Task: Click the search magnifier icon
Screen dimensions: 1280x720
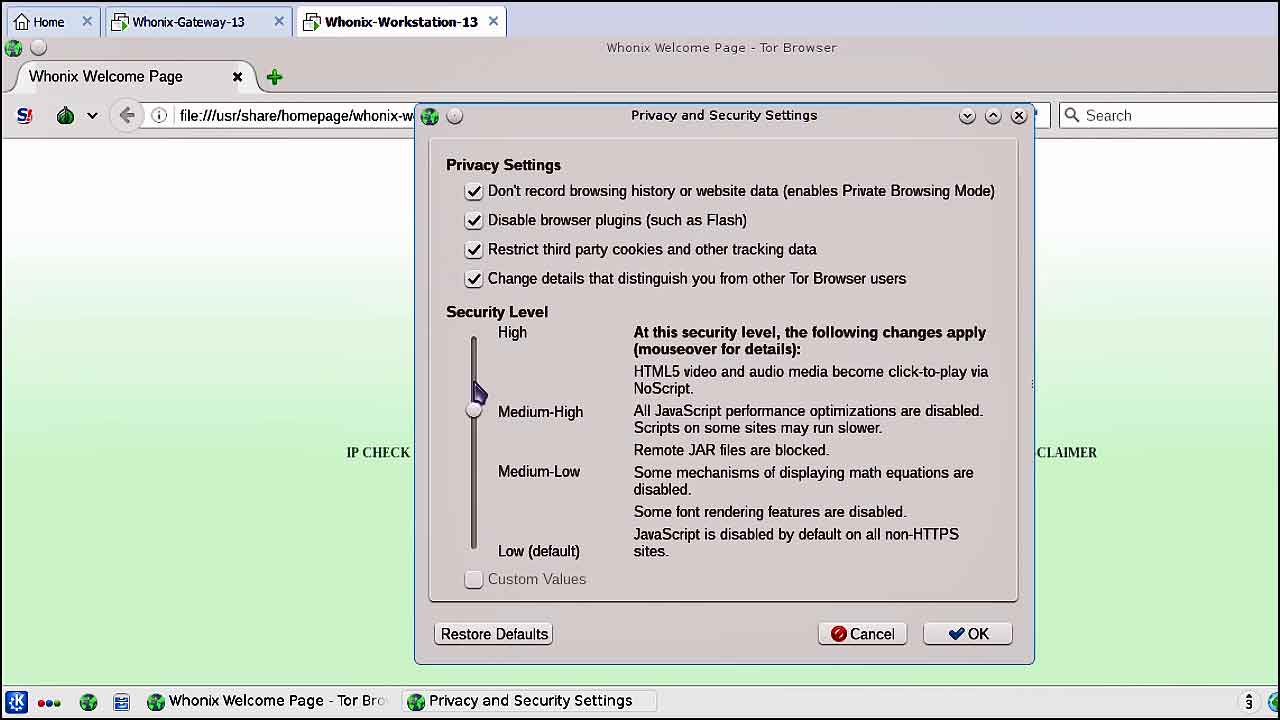Action: pyautogui.click(x=1072, y=115)
